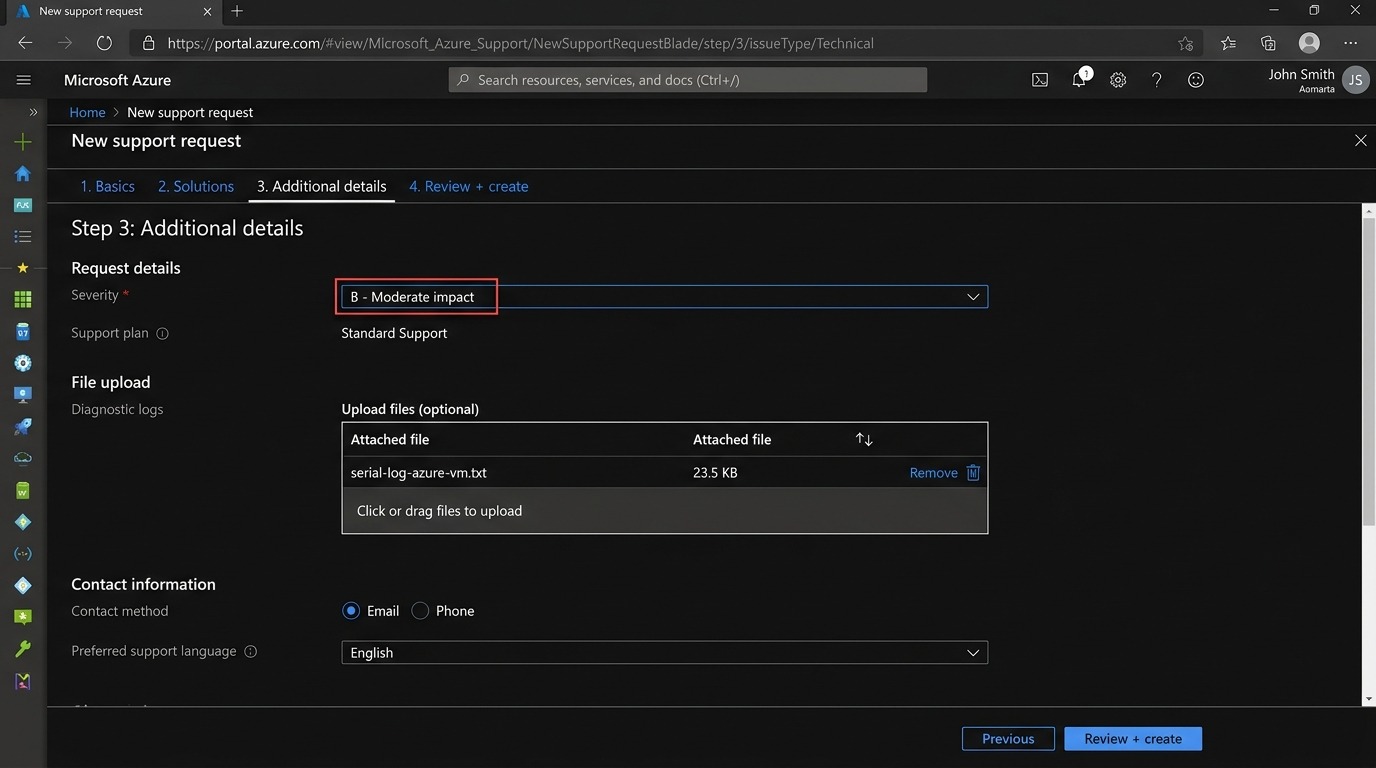Close the New support request blade
Screen dimensions: 1376x768
(1360, 141)
